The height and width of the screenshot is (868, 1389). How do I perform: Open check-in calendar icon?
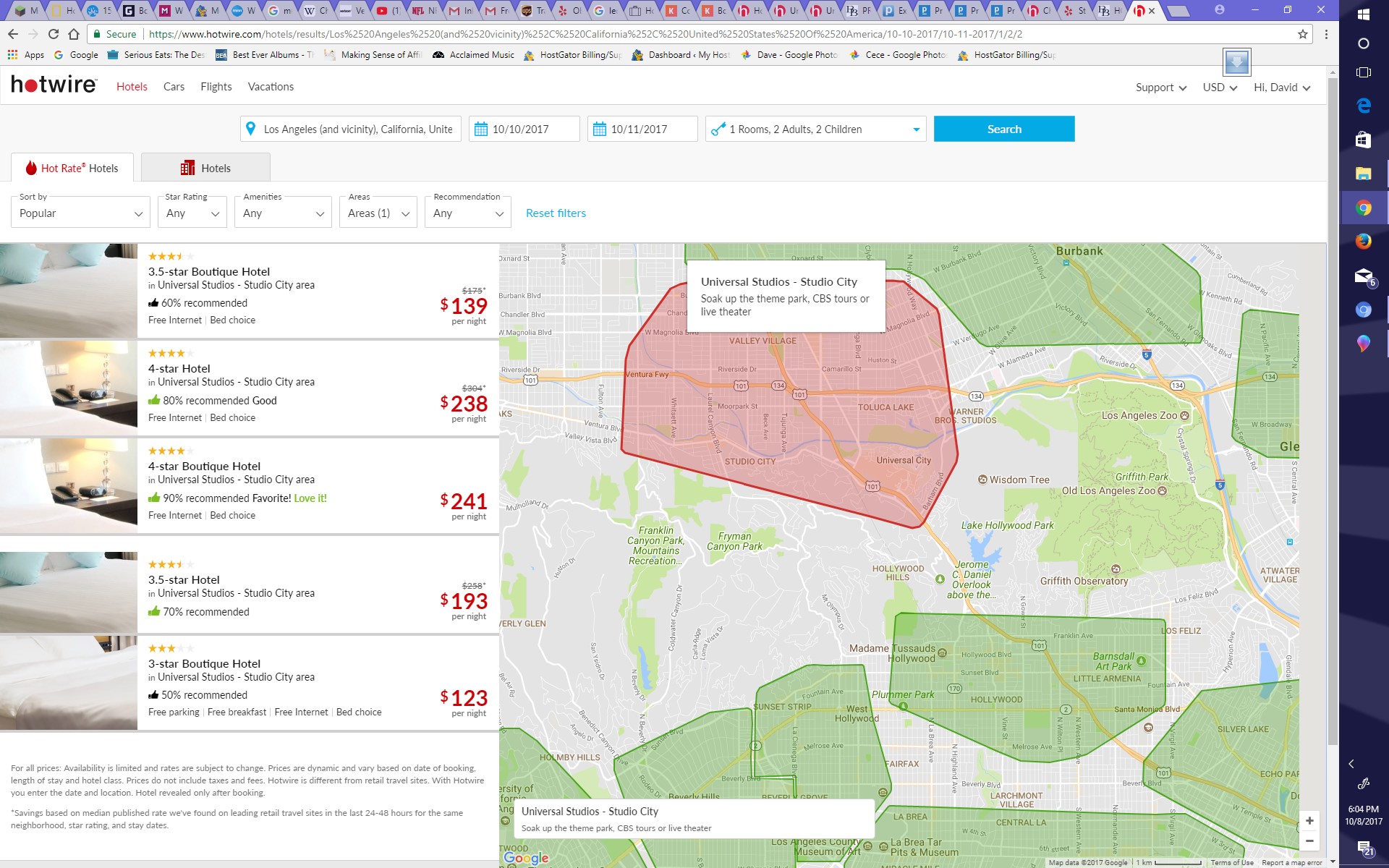point(480,129)
